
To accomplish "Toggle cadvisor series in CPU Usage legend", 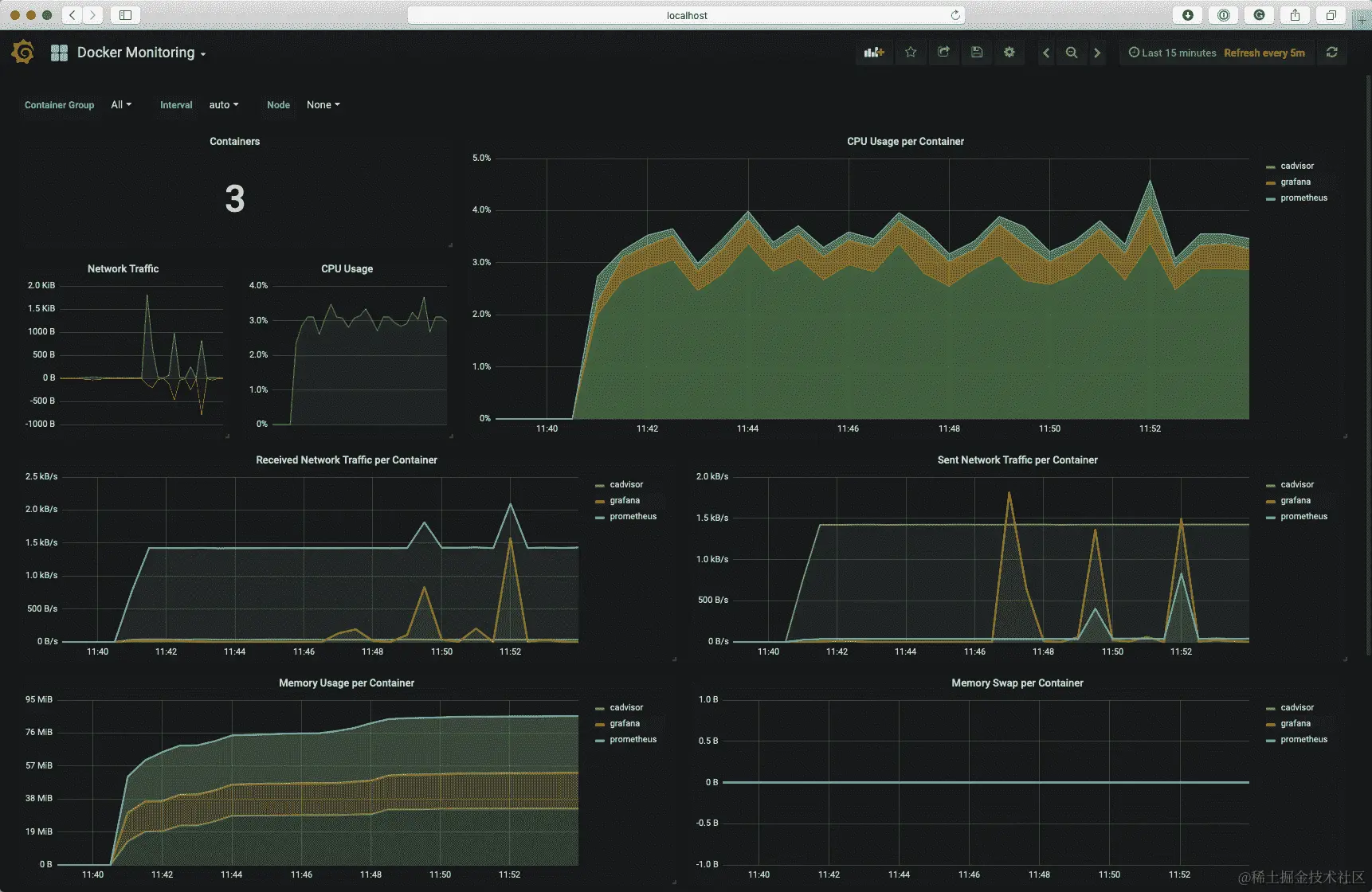I will pyautogui.click(x=1296, y=166).
